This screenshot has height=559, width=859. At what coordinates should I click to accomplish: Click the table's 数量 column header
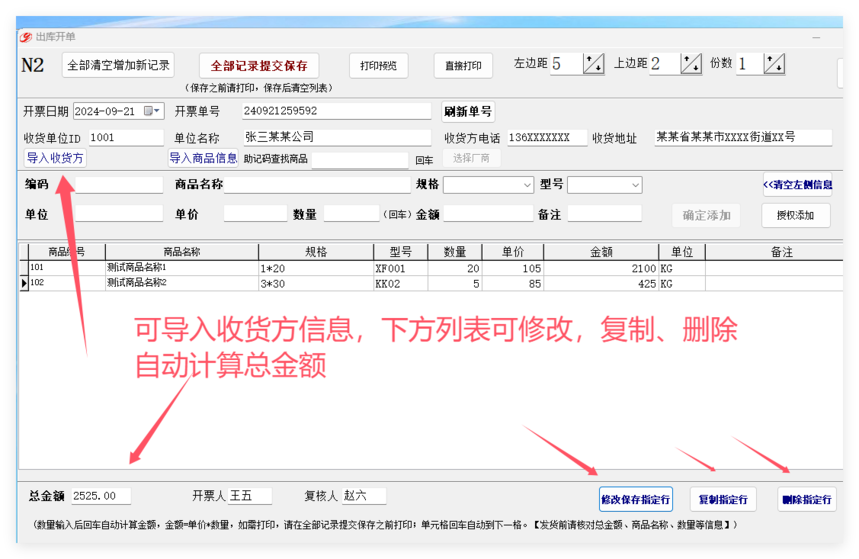click(x=455, y=252)
